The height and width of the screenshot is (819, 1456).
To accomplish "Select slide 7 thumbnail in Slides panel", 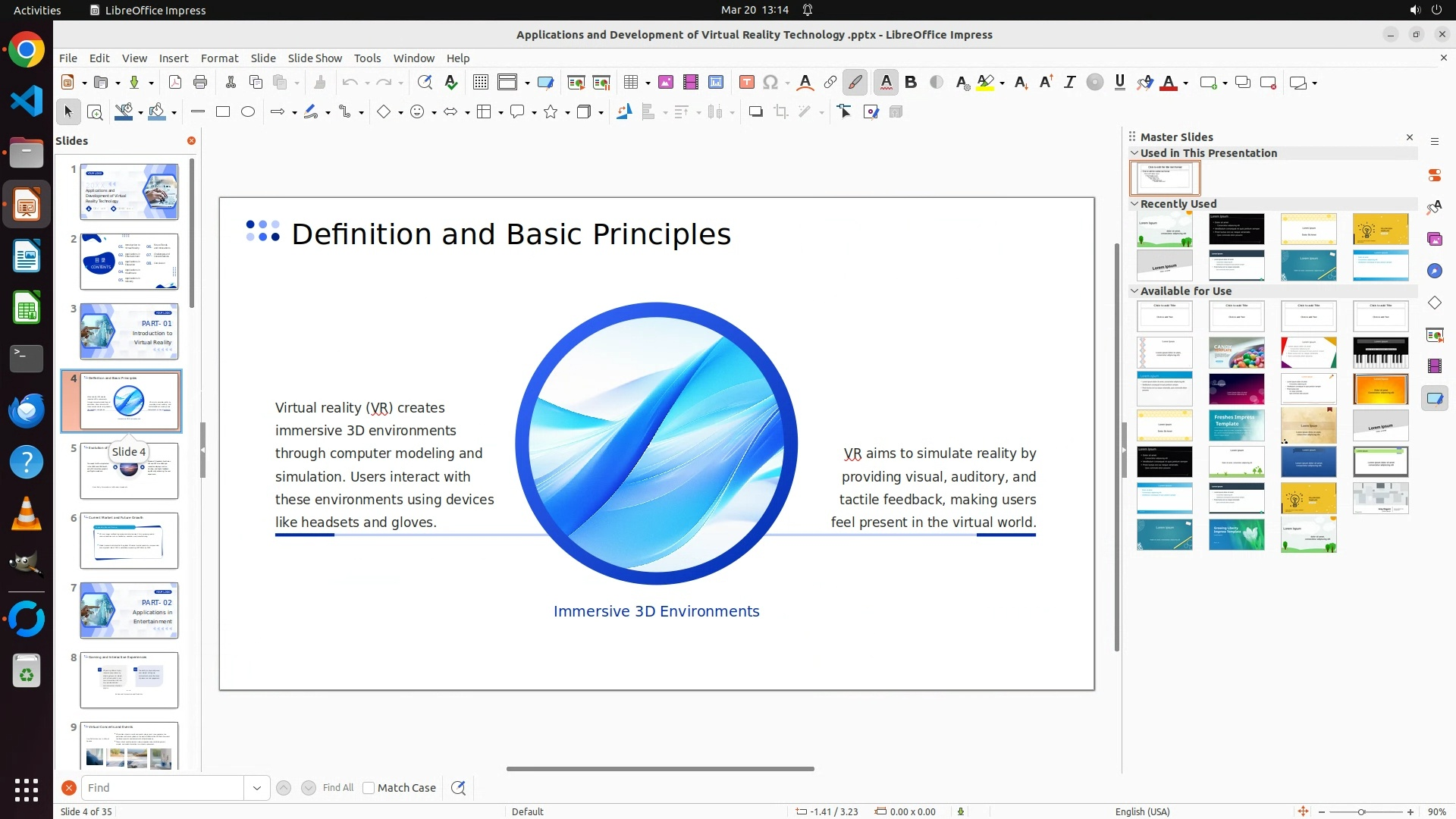I will [x=129, y=610].
